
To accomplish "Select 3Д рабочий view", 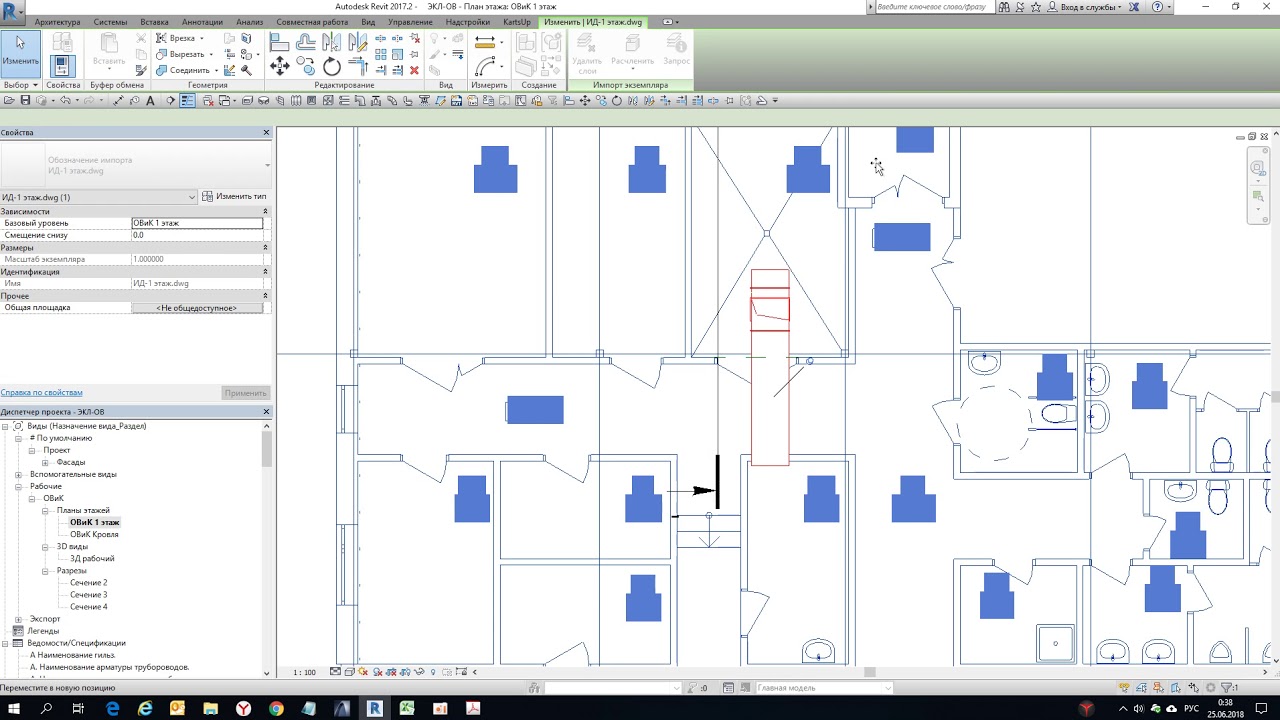I will [x=92, y=558].
